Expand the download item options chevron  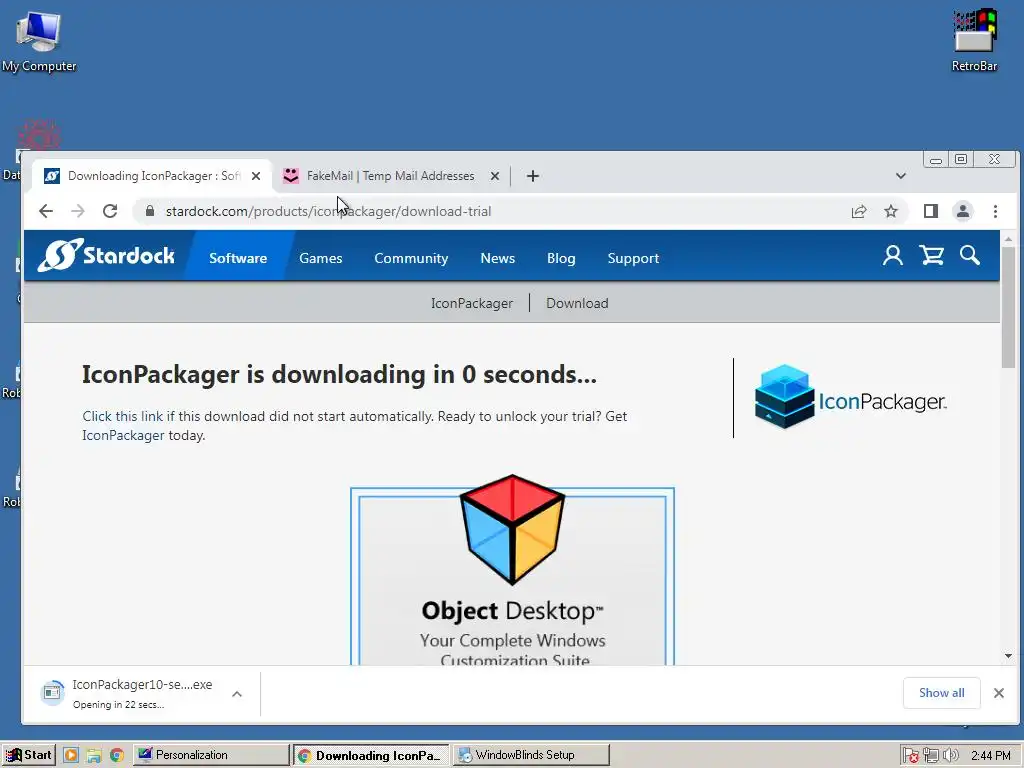point(237,694)
